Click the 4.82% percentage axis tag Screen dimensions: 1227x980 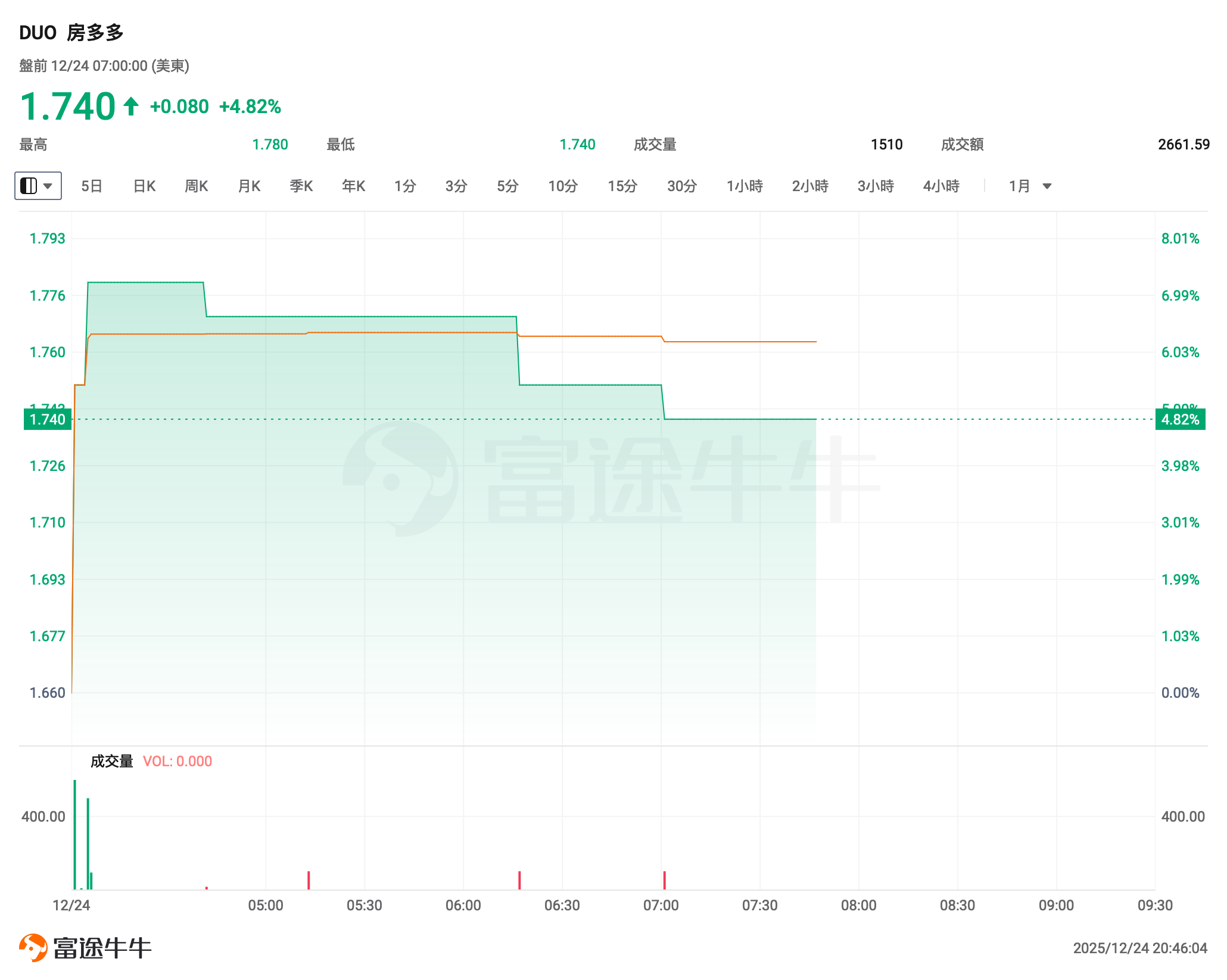coord(1180,419)
